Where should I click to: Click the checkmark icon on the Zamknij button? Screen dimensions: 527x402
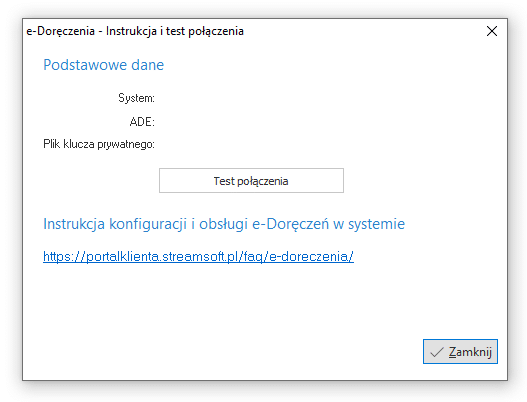point(437,352)
